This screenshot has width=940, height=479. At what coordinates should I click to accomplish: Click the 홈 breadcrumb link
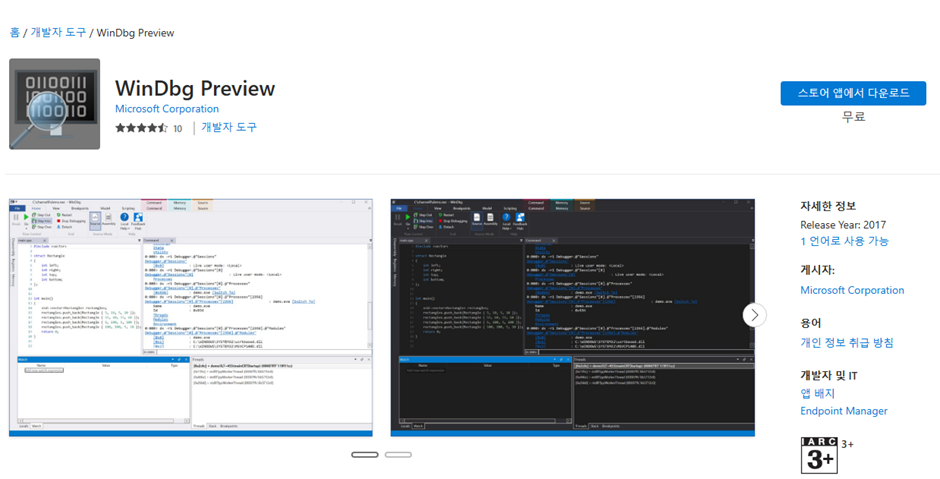pos(15,32)
